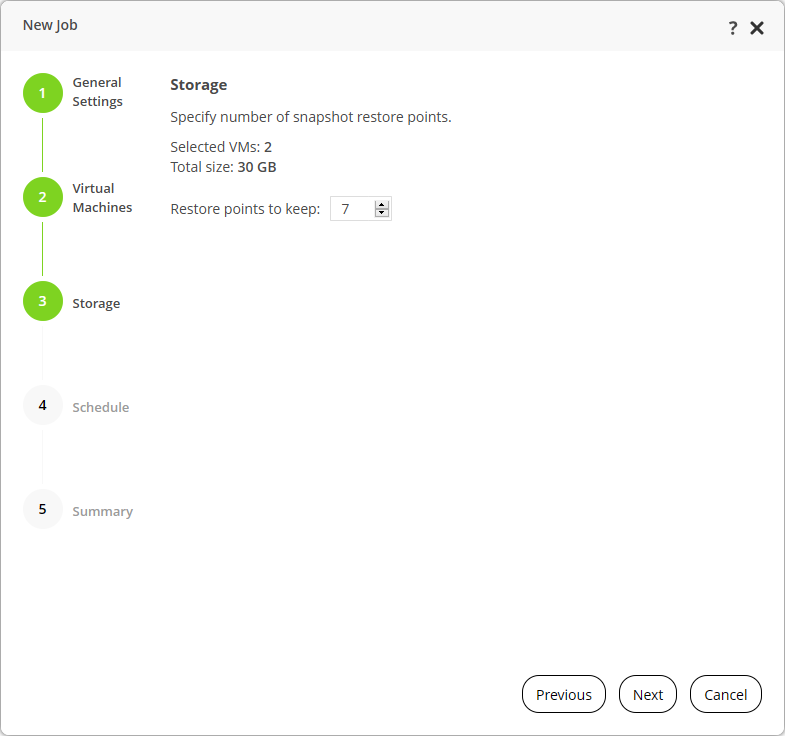Decrease restore points with down arrow
Viewport: 785px width, 736px height.
coord(381,213)
